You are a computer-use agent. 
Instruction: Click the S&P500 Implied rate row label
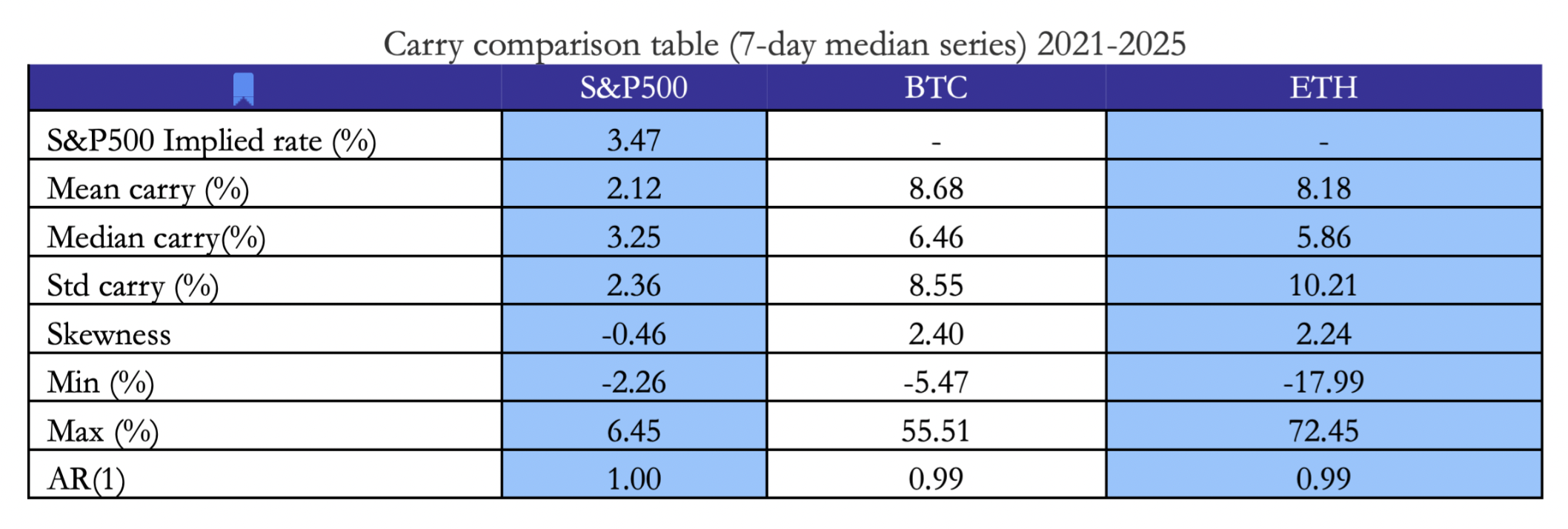[211, 140]
